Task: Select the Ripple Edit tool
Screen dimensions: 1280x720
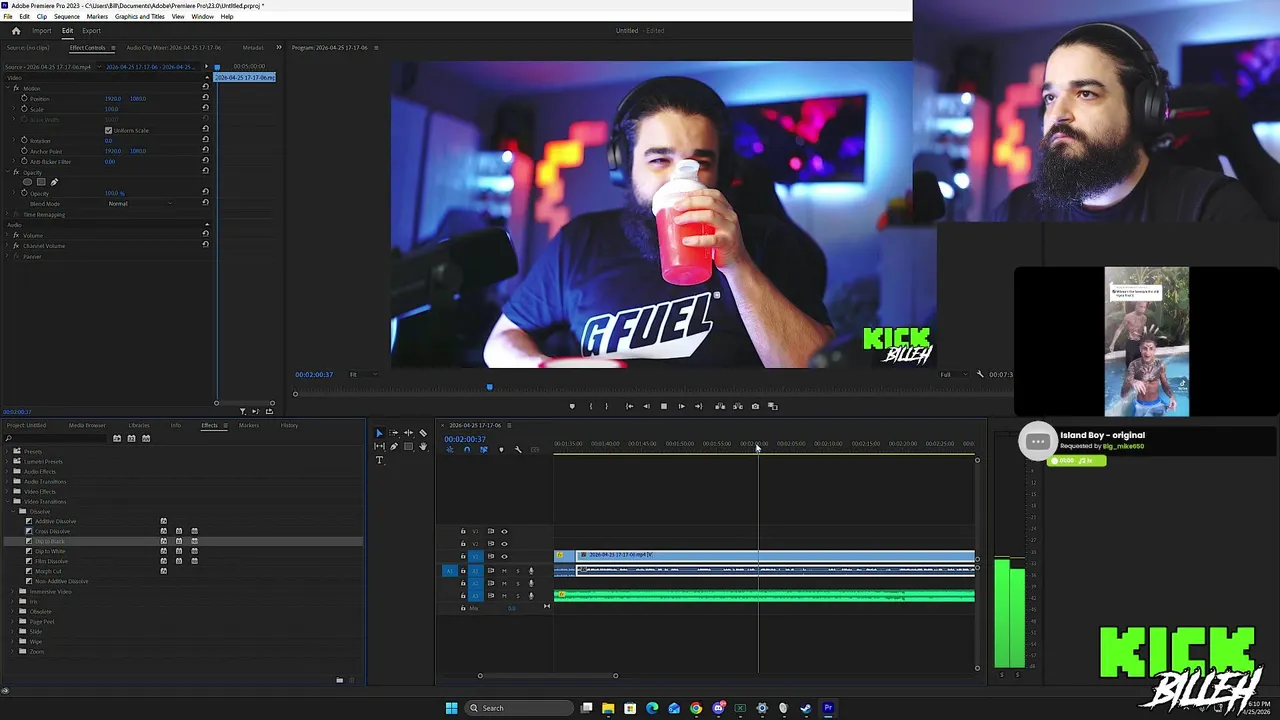Action: [x=408, y=433]
